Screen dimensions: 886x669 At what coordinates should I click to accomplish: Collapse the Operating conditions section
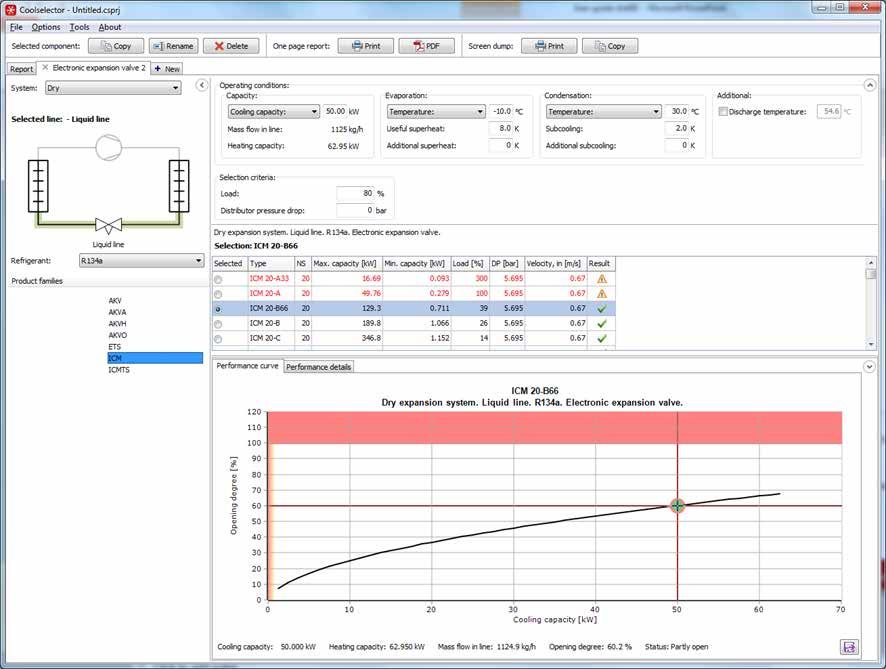coord(870,85)
